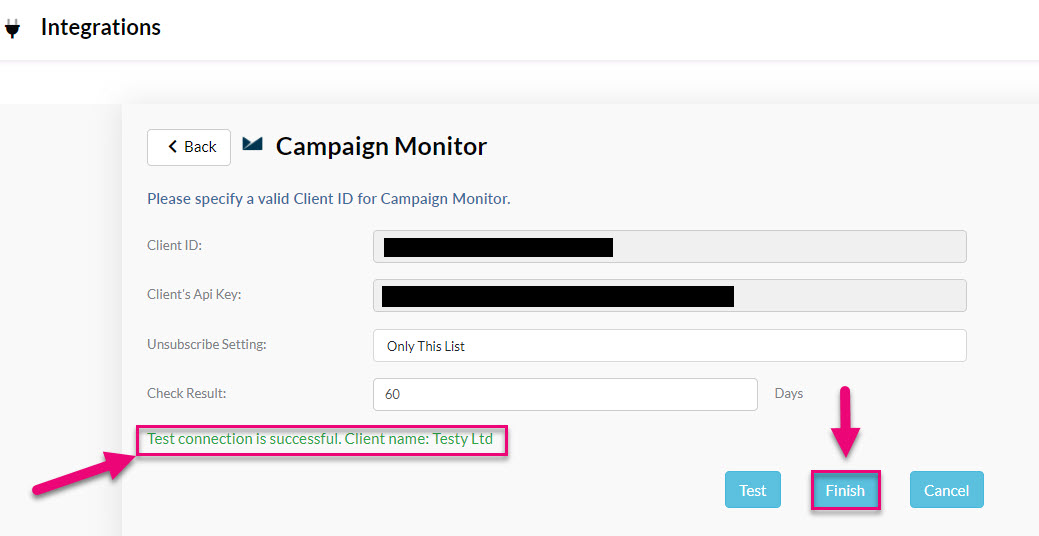The width and height of the screenshot is (1039, 536).
Task: Confirm setup with the Finish button
Action: point(845,490)
